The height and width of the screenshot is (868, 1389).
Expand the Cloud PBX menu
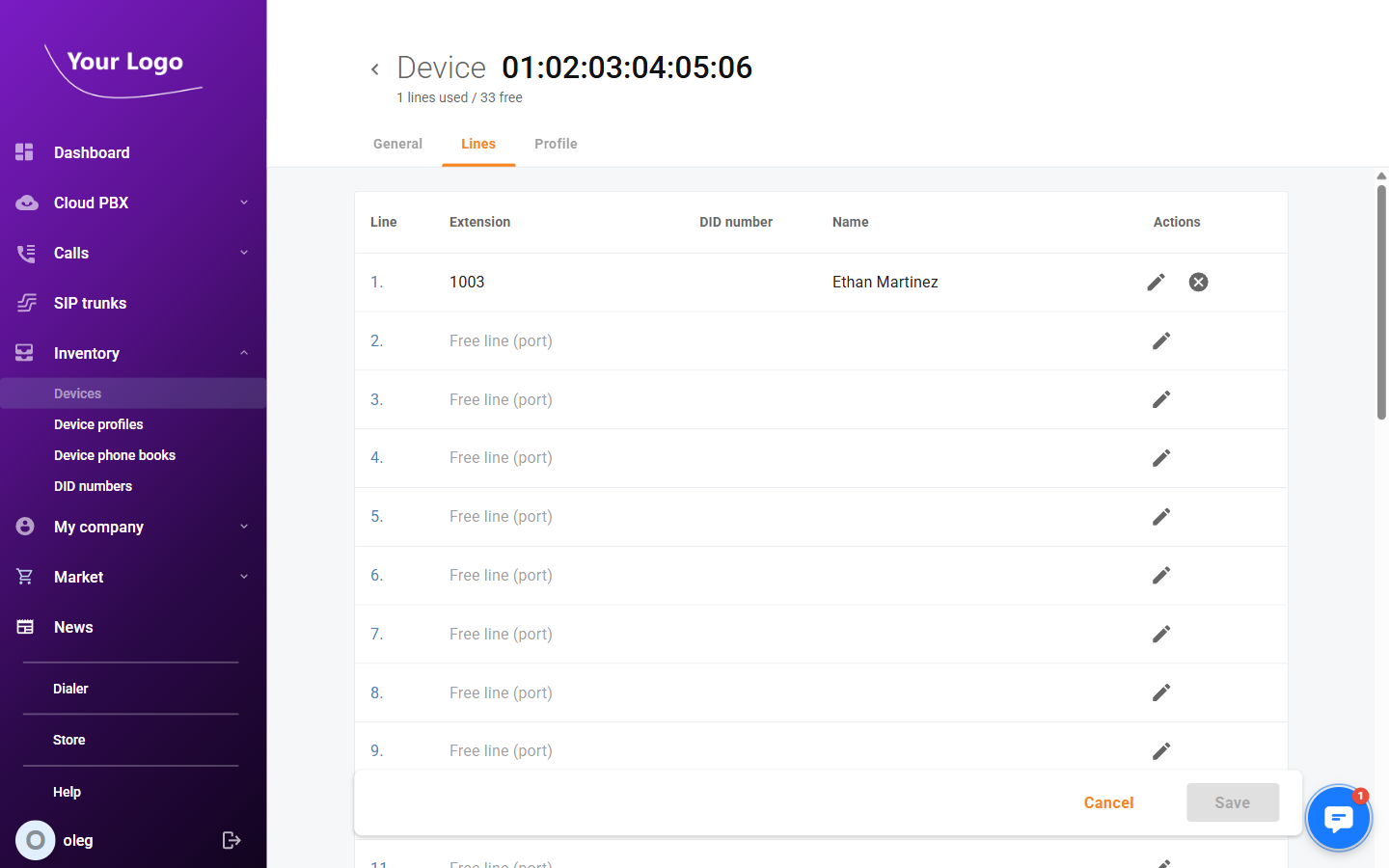pyautogui.click(x=243, y=203)
